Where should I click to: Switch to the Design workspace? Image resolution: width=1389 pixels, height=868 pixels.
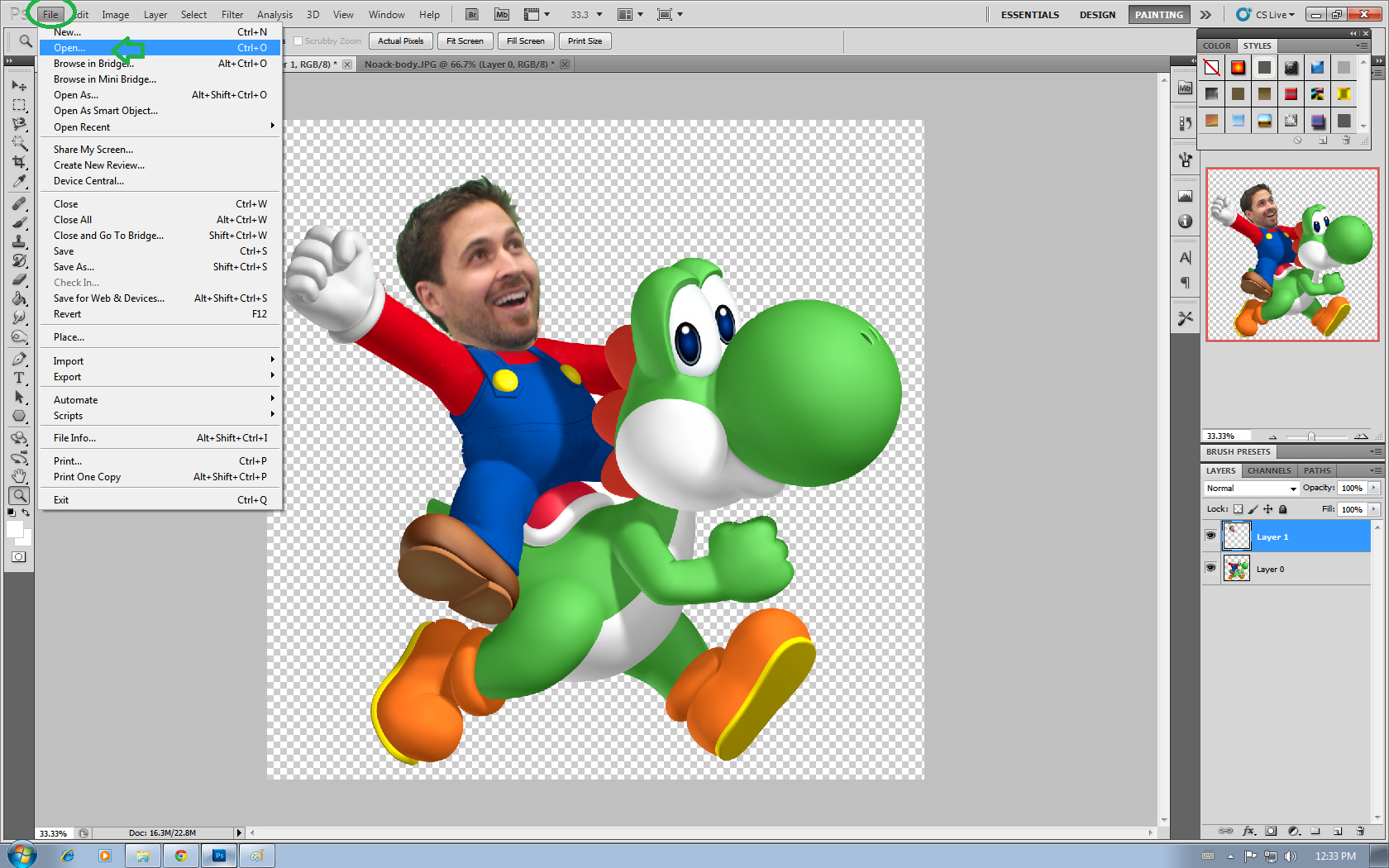[1097, 15]
